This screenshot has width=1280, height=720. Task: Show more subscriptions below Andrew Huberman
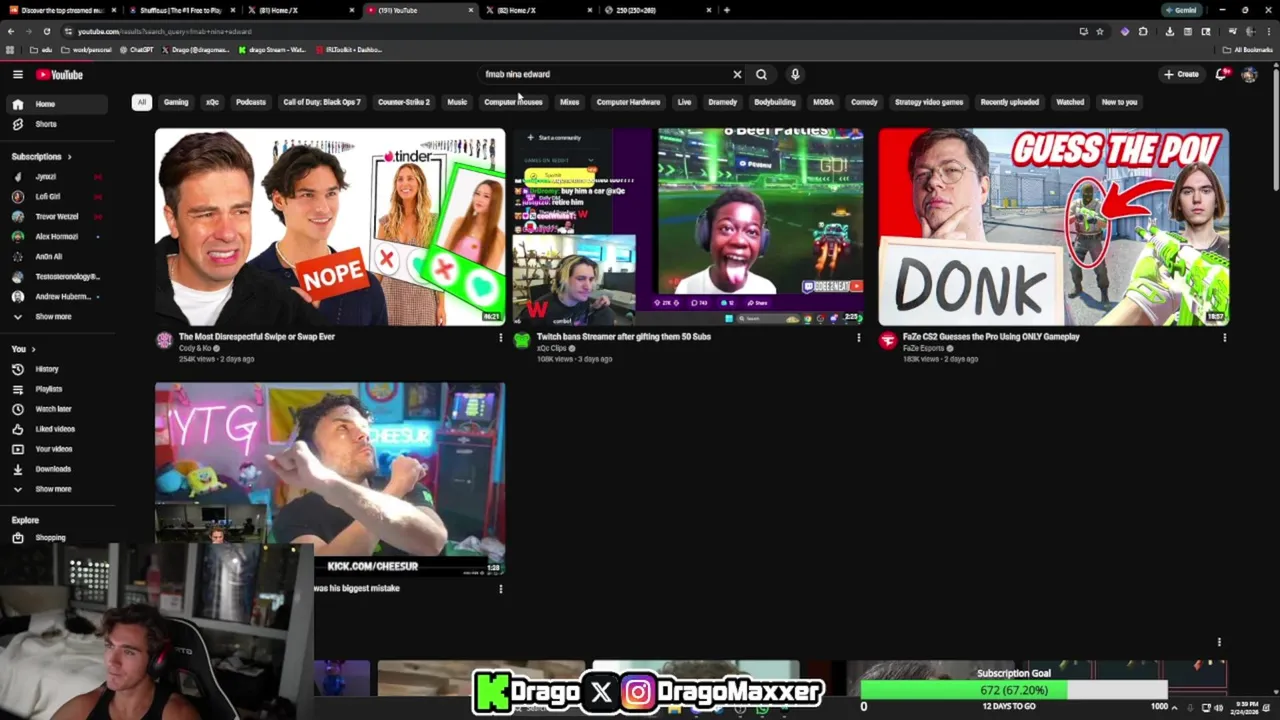pos(58,317)
